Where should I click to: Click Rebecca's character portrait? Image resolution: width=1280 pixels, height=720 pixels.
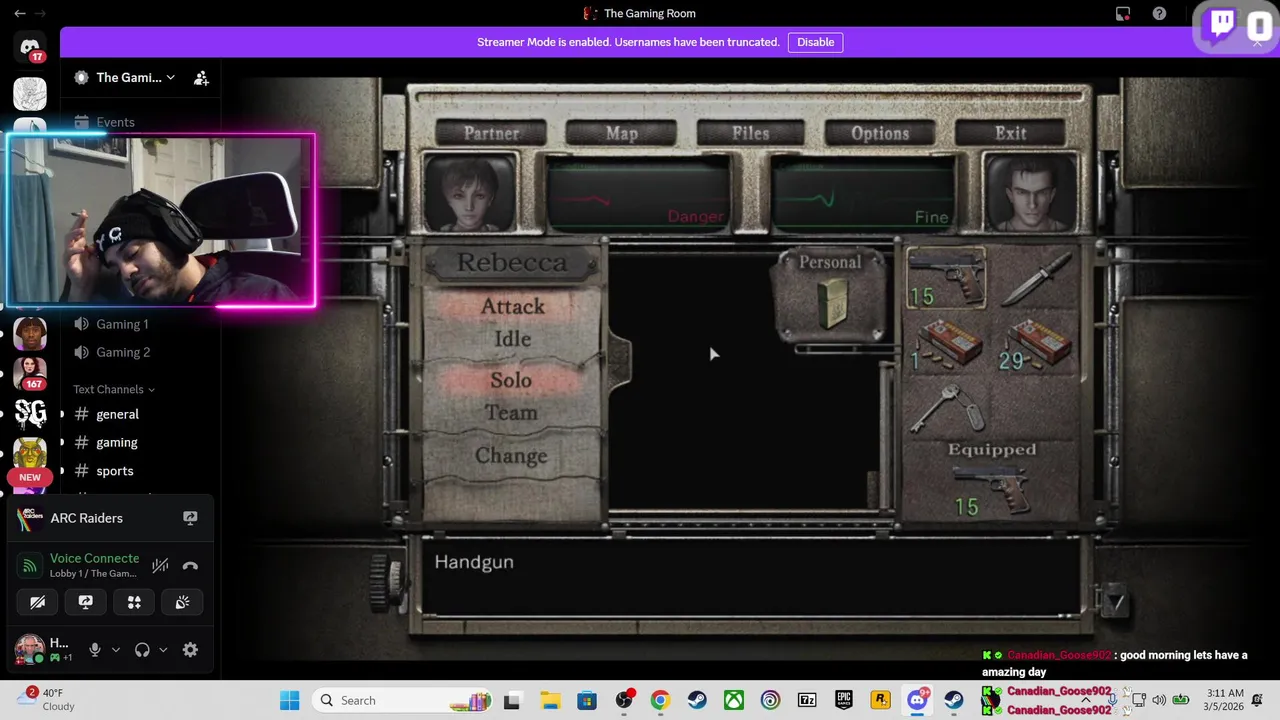click(470, 192)
